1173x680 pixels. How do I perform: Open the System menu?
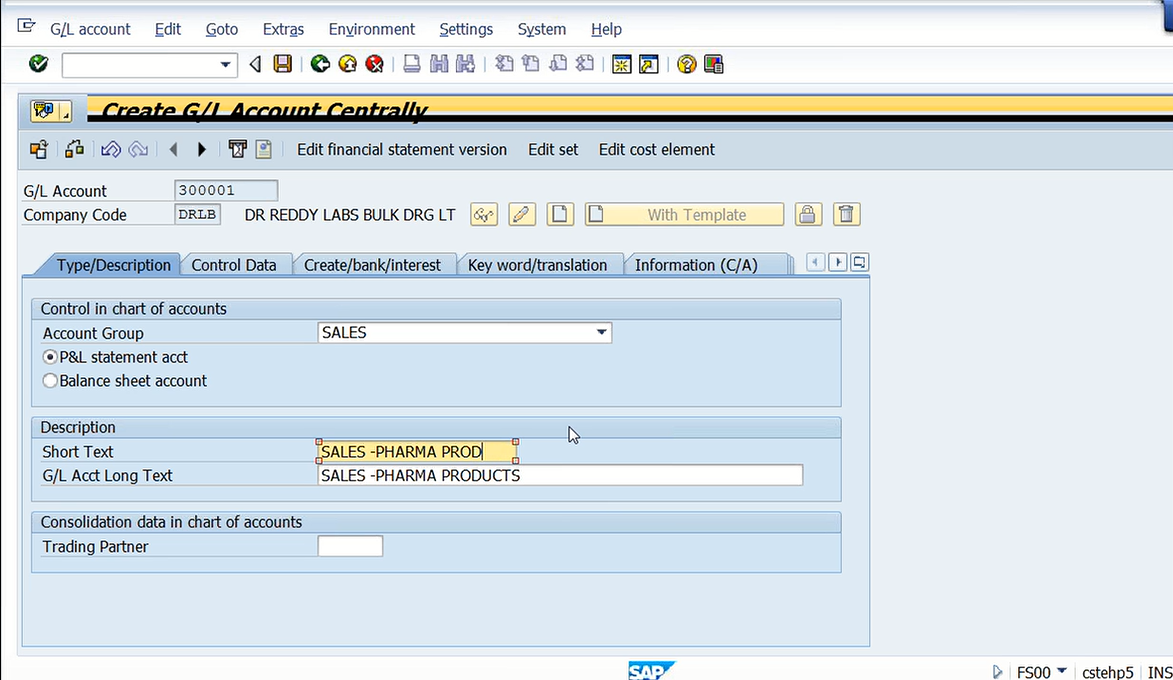click(x=542, y=29)
